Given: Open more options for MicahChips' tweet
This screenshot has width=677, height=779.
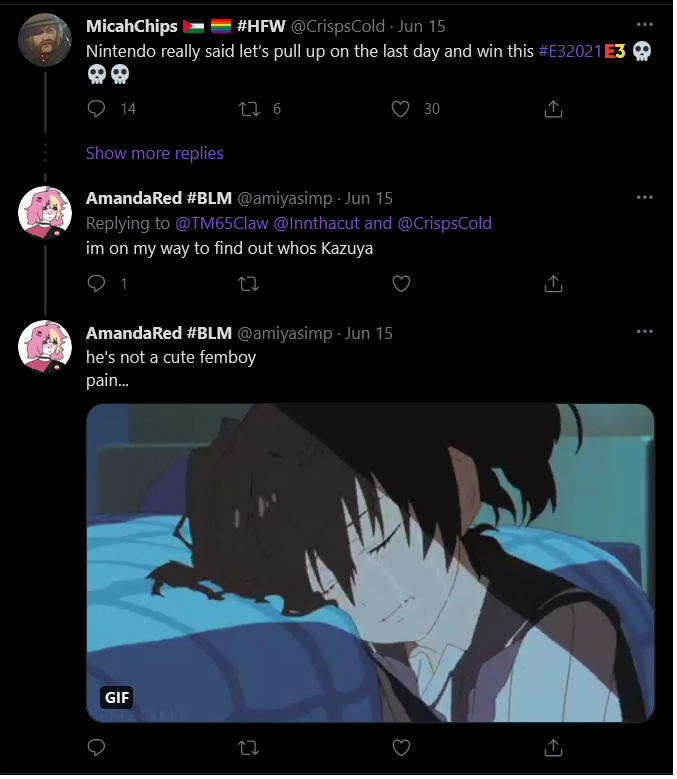Looking at the screenshot, I should point(644,24).
